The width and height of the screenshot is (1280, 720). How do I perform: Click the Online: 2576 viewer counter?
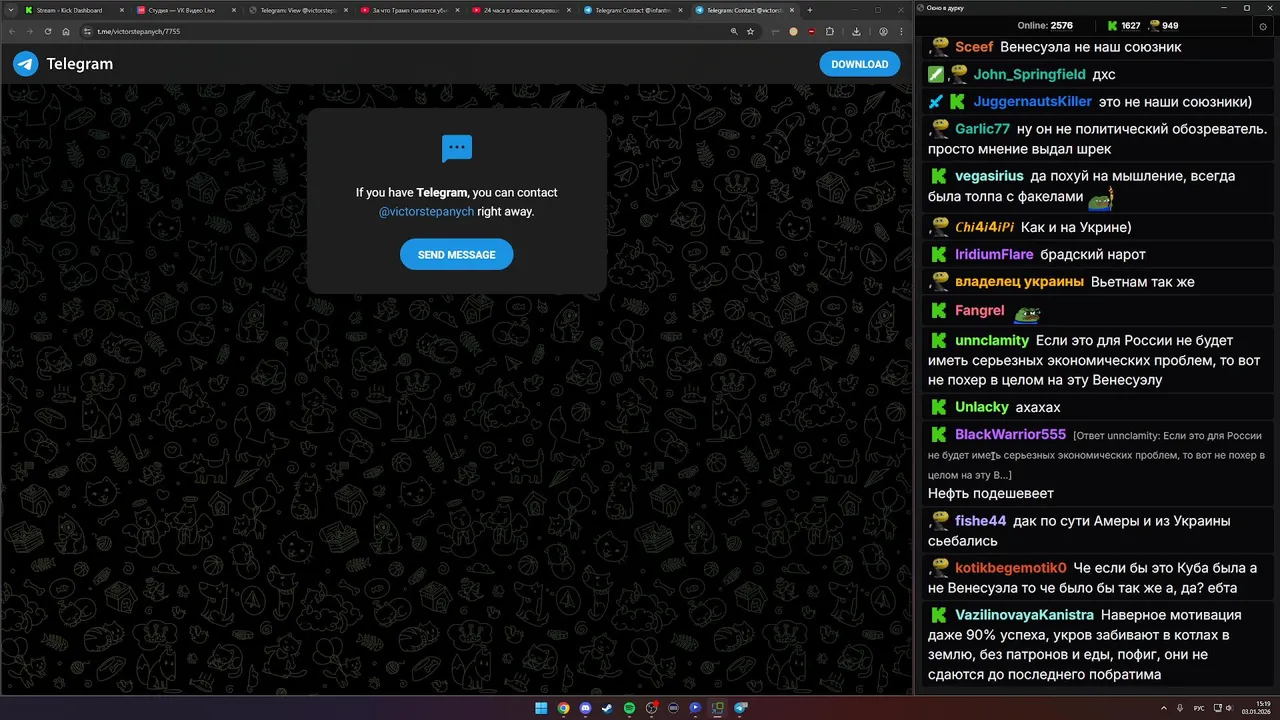(x=1045, y=26)
